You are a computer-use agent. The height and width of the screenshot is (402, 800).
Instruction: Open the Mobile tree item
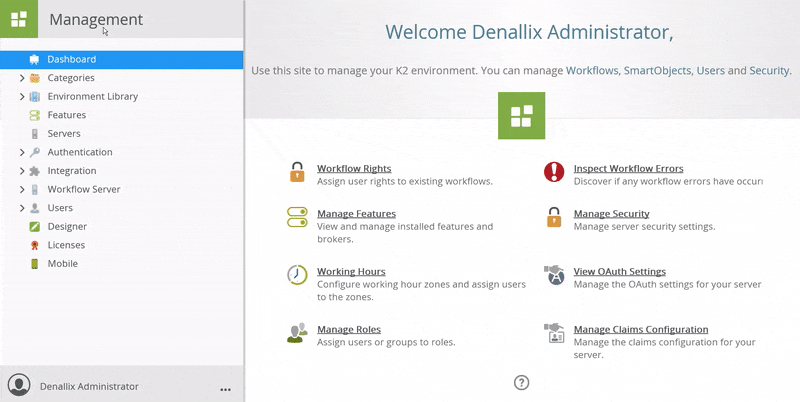pos(62,264)
